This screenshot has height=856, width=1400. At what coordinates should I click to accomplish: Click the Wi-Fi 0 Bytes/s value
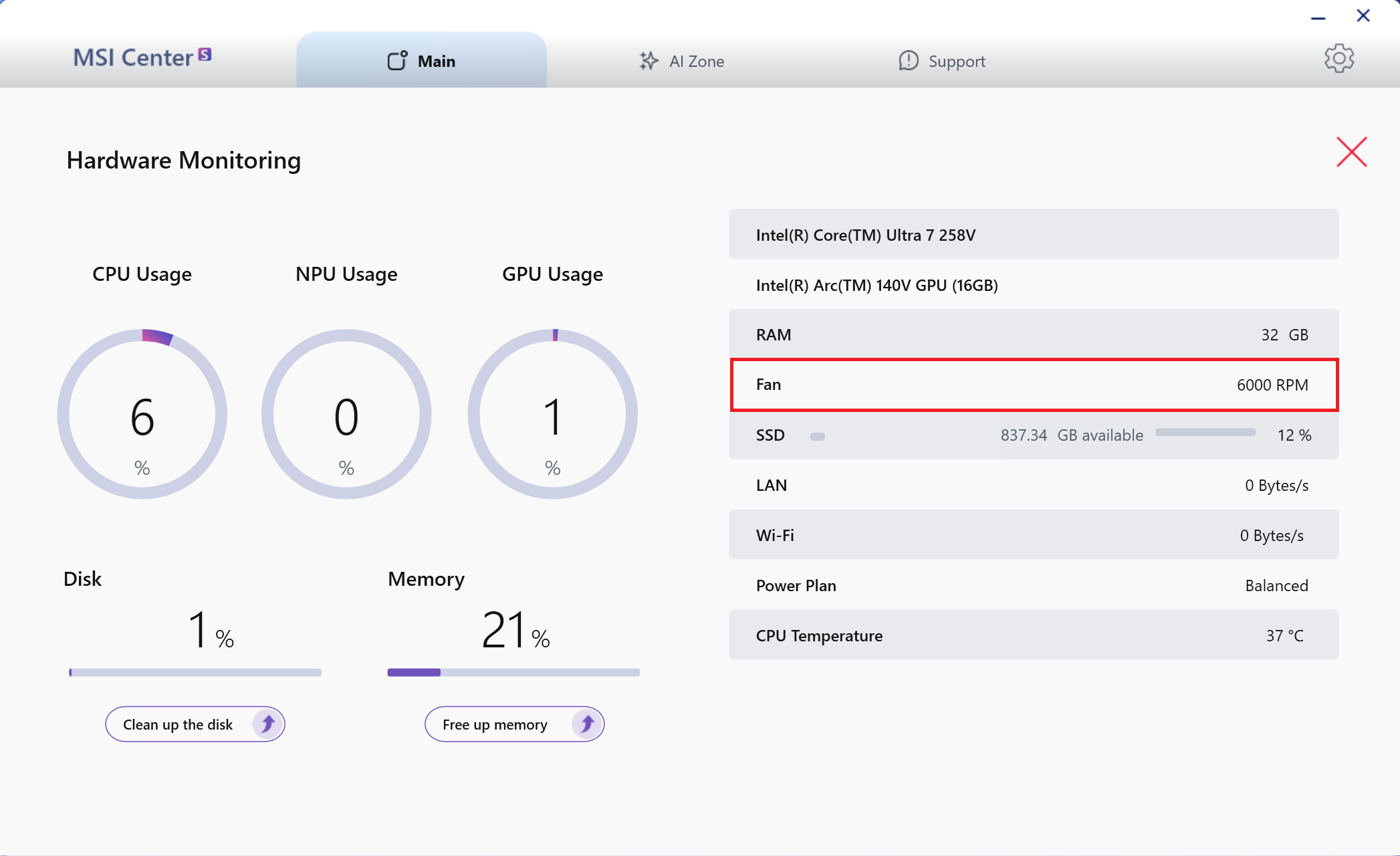tap(1272, 535)
